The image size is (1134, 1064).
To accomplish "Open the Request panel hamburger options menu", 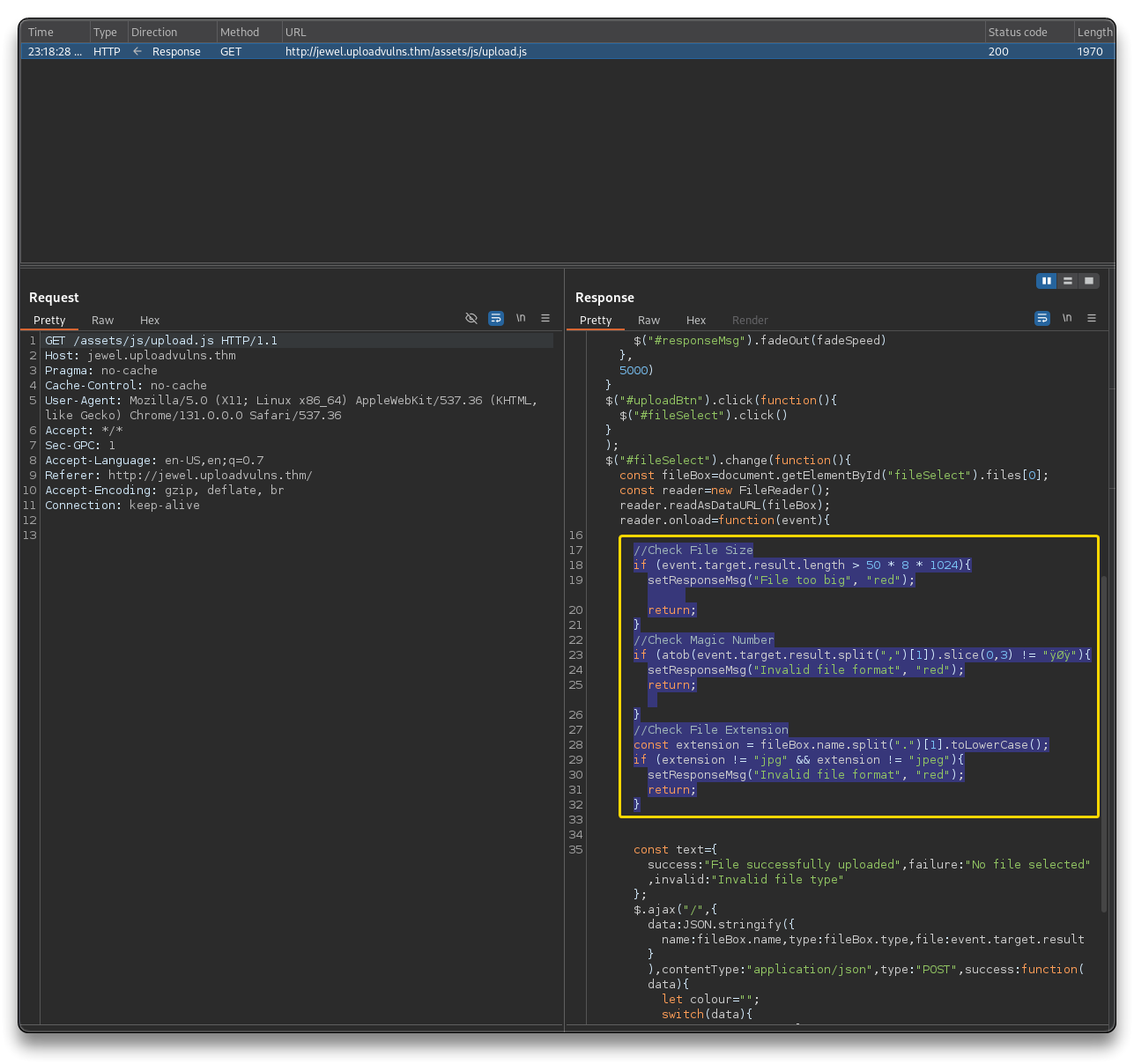I will (545, 318).
